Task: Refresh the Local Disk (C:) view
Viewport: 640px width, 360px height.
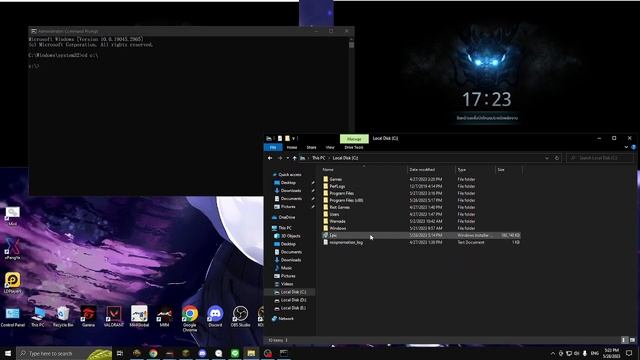Action: [557, 158]
